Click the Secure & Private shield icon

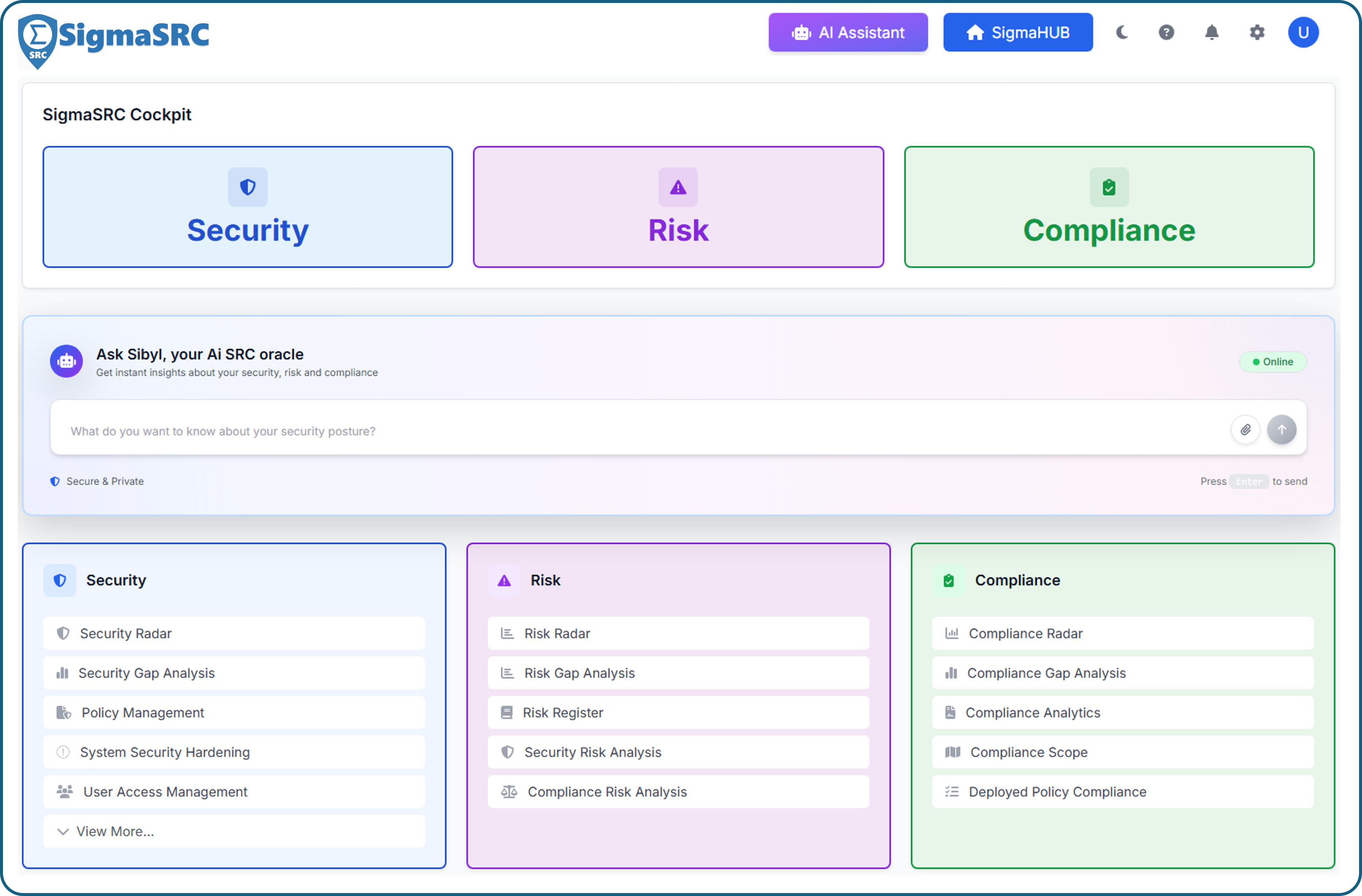(x=55, y=482)
